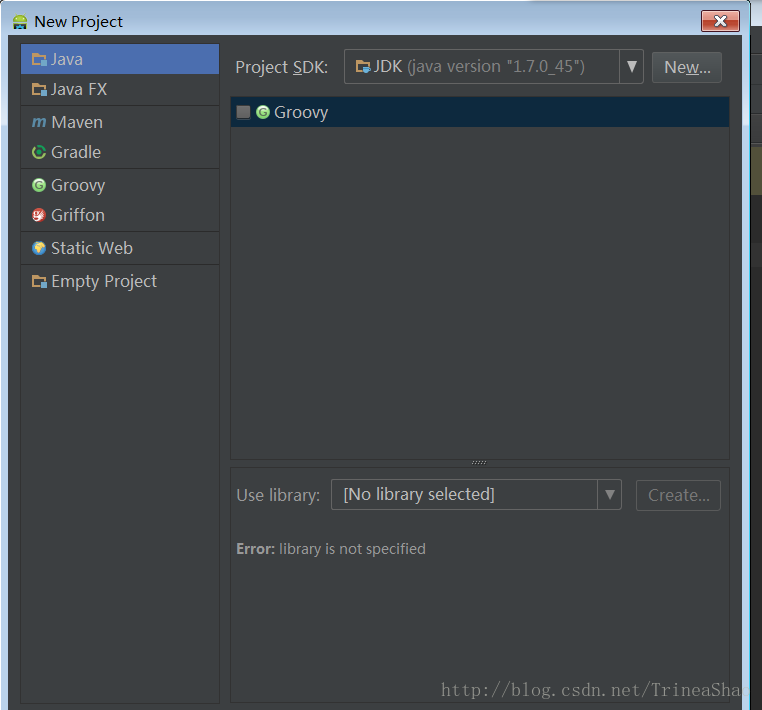Click the Empty Project folder icon
The height and width of the screenshot is (710, 762).
(39, 281)
